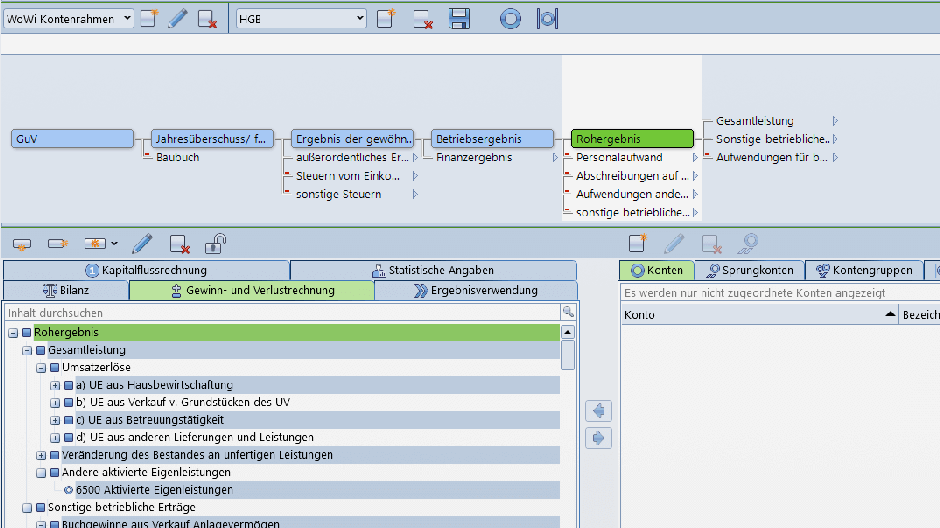Select Konten tab

point(656,270)
